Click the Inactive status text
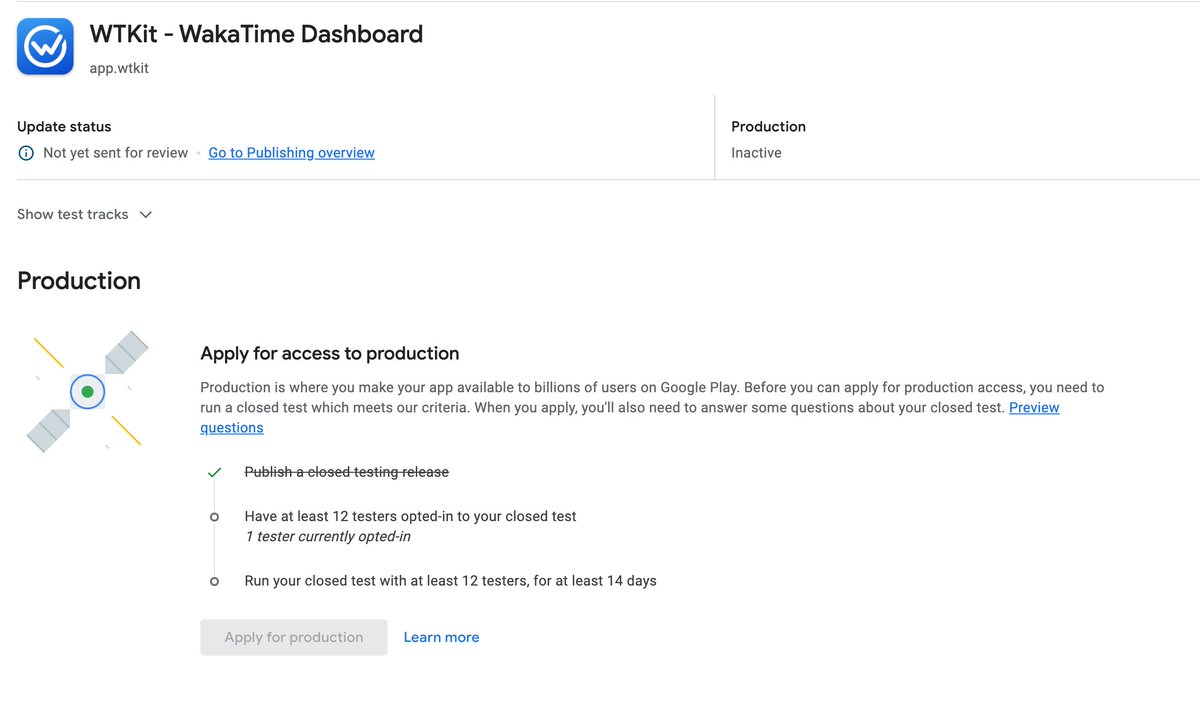Screen dimensions: 1200x721 756,153
